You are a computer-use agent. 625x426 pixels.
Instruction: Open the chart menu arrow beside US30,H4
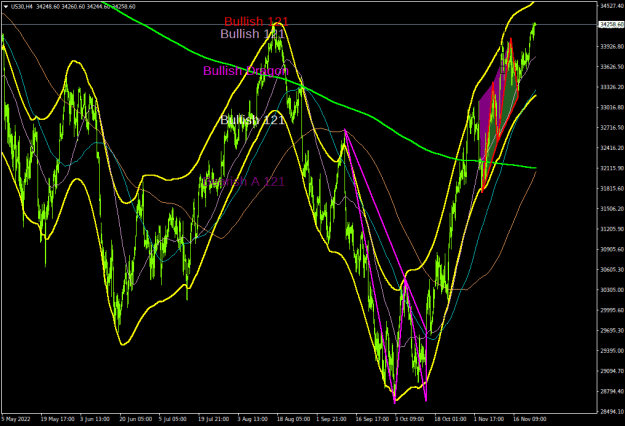6,7
